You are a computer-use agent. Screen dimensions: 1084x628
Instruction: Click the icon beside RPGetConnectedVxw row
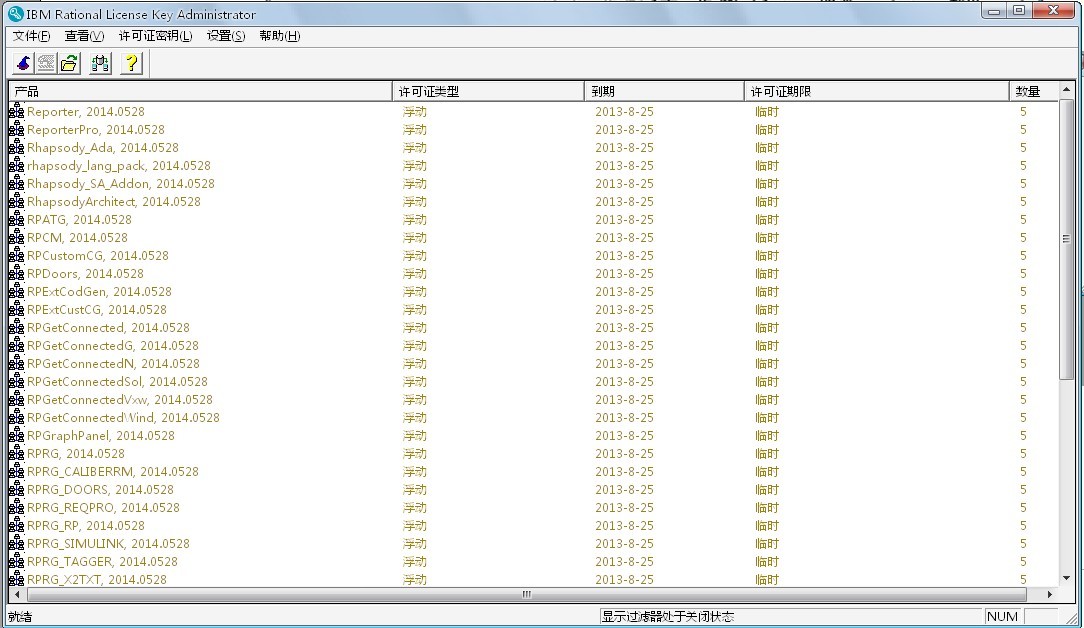17,399
